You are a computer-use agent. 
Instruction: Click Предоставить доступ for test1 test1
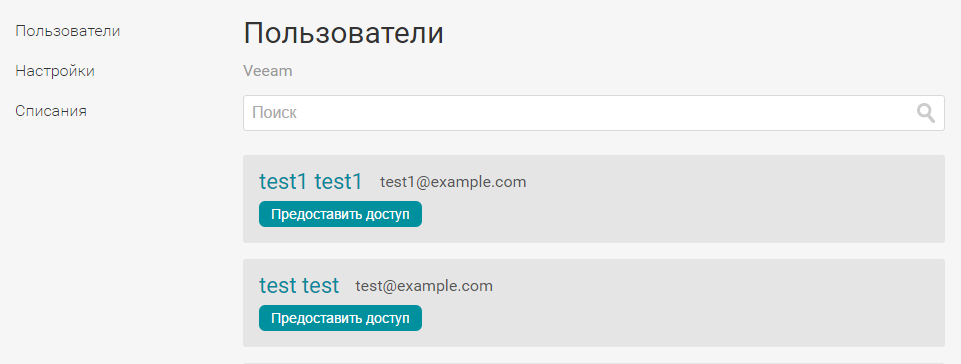(x=340, y=214)
